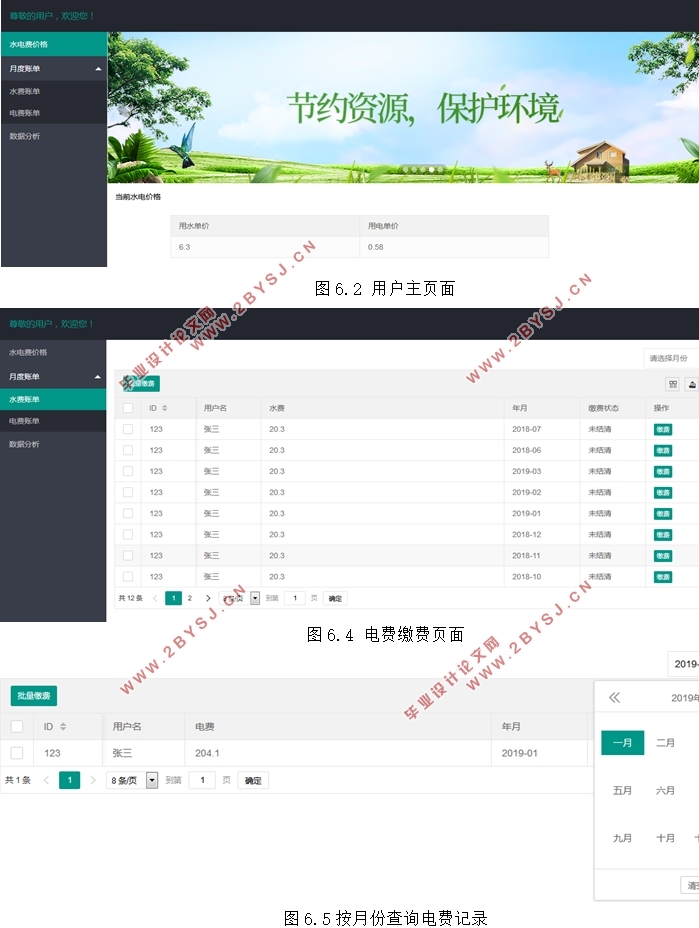Sort water bill table by ID column
Image resolution: width=699 pixels, height=928 pixels.
[x=165, y=408]
